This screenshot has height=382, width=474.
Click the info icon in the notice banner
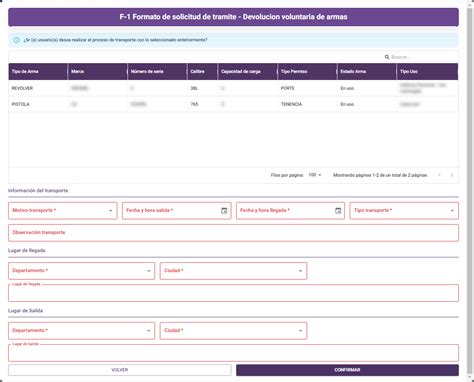pyautogui.click(x=16, y=40)
